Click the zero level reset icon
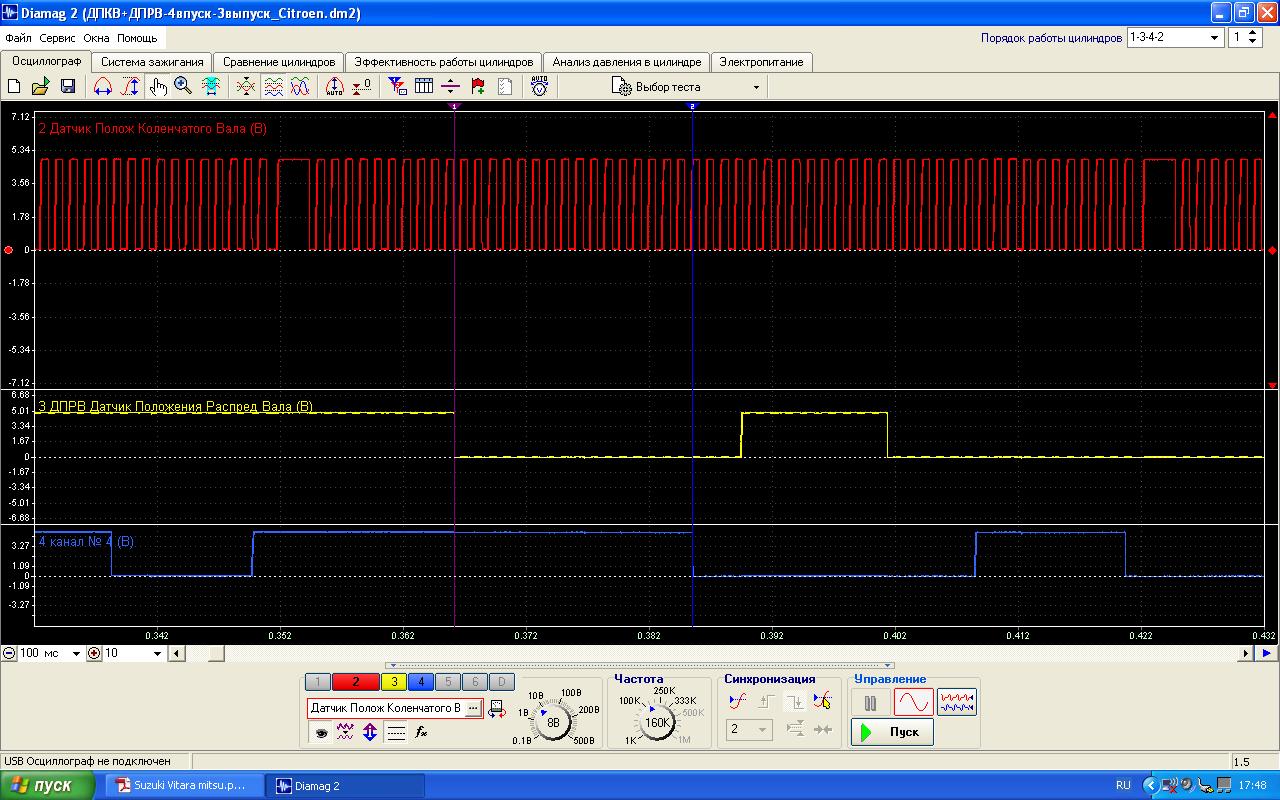Screen dimensions: 1280x800 [362, 87]
